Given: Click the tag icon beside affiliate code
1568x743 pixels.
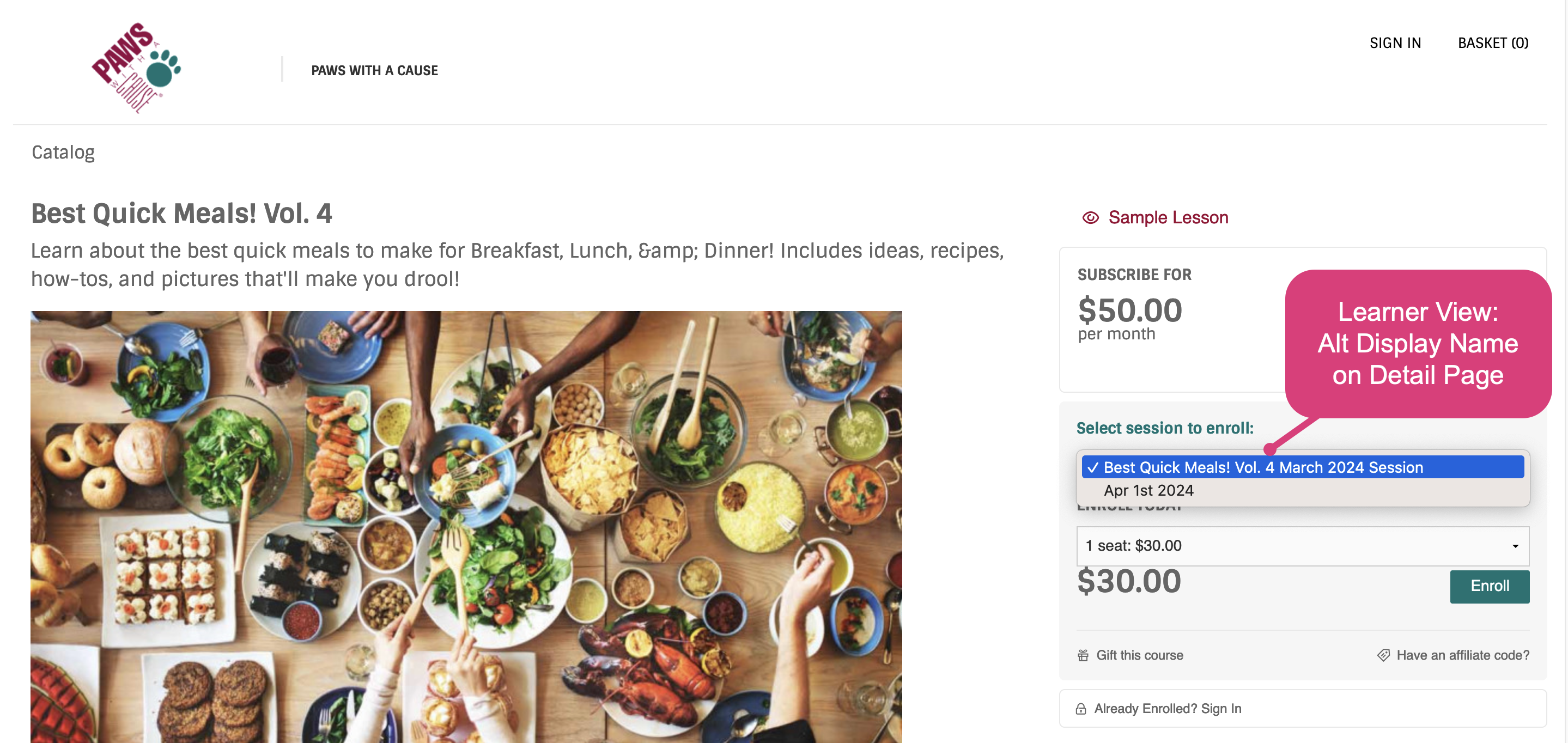Looking at the screenshot, I should click(1383, 655).
